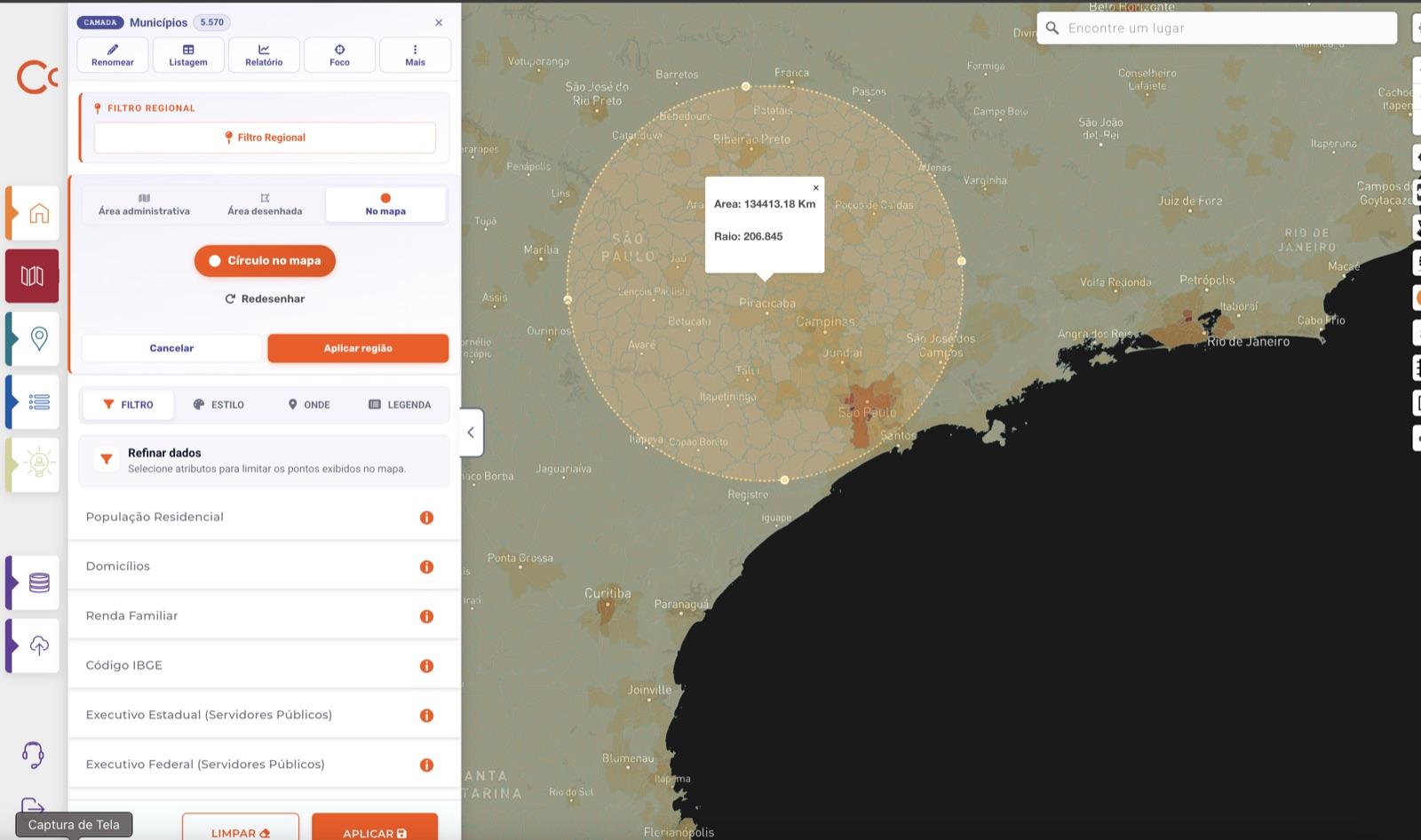Show info for Código IBGE
This screenshot has width=1421, height=840.
pos(426,666)
